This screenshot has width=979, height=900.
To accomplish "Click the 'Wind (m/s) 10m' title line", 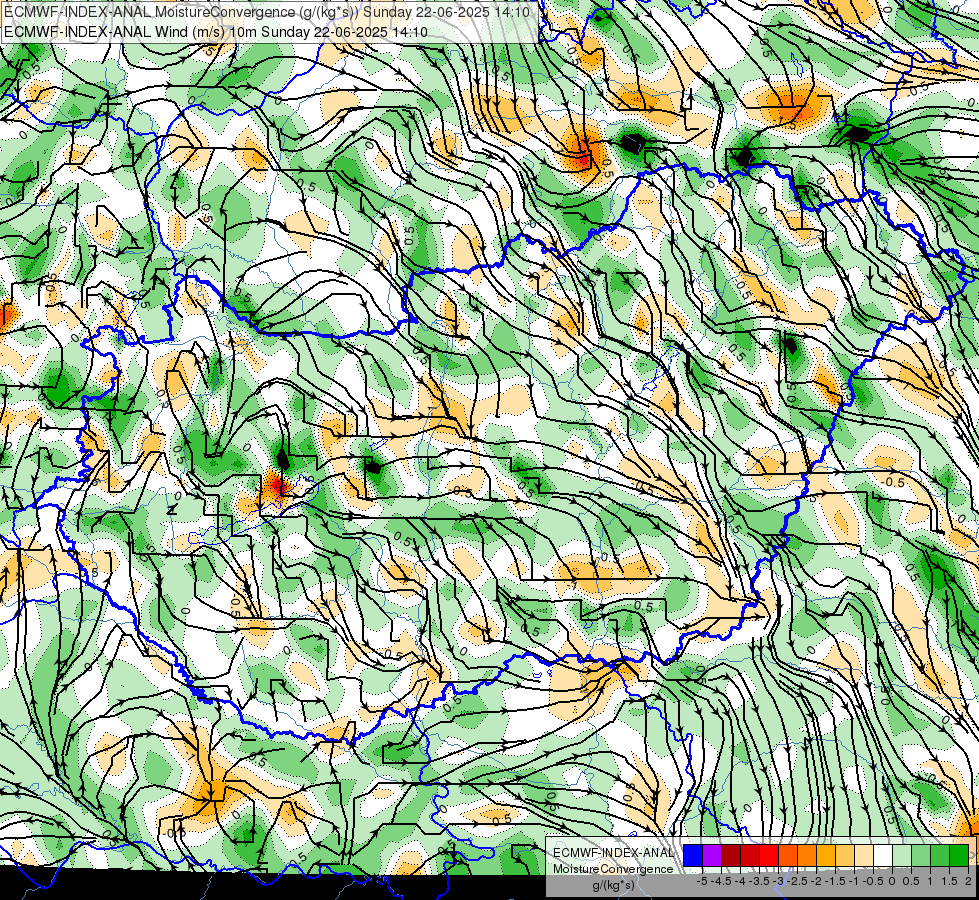I will tap(215, 31).
